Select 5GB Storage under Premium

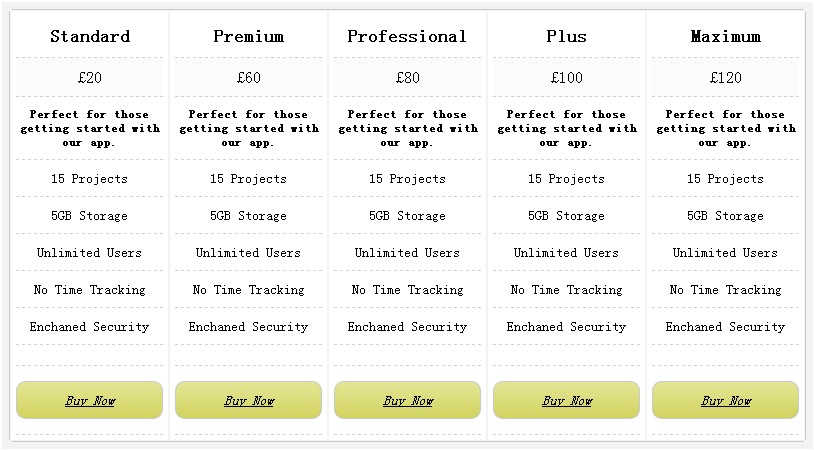(x=249, y=216)
